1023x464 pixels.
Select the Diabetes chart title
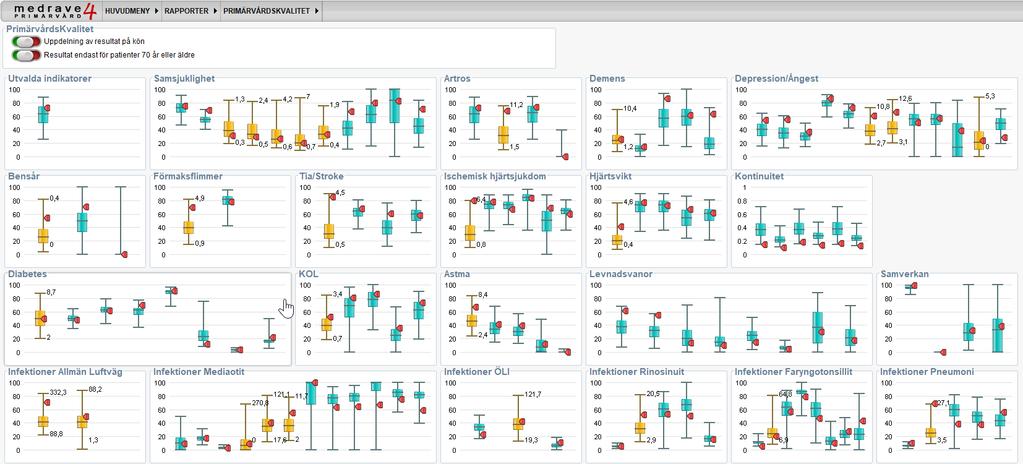pyautogui.click(x=27, y=274)
